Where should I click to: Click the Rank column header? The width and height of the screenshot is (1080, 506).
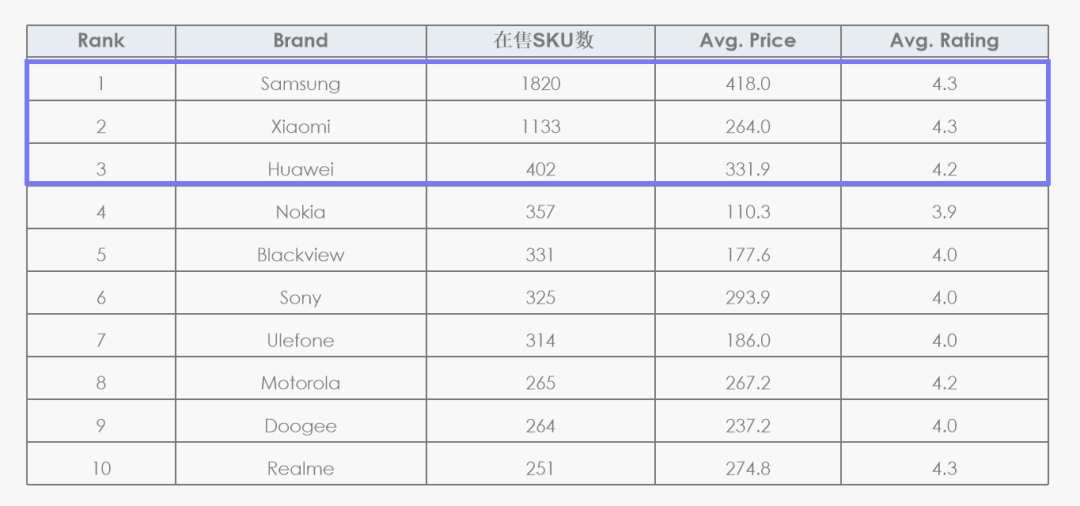[x=101, y=41]
